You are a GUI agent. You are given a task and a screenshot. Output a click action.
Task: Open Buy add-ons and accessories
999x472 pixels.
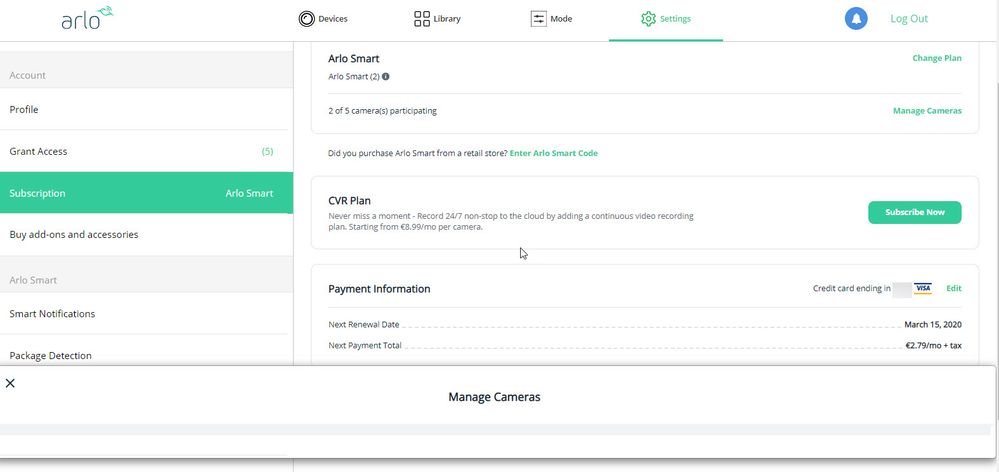pyautogui.click(x=144, y=234)
